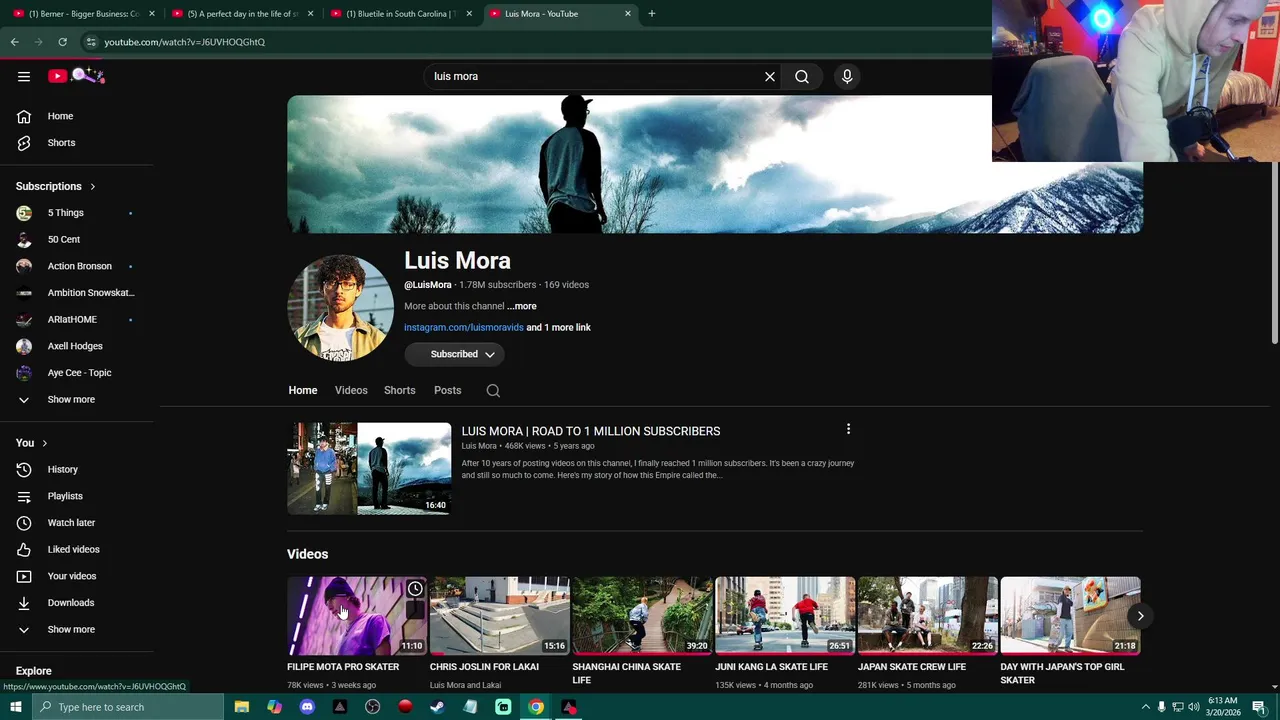Open Windows Start menu
Image resolution: width=1280 pixels, height=720 pixels.
point(15,707)
